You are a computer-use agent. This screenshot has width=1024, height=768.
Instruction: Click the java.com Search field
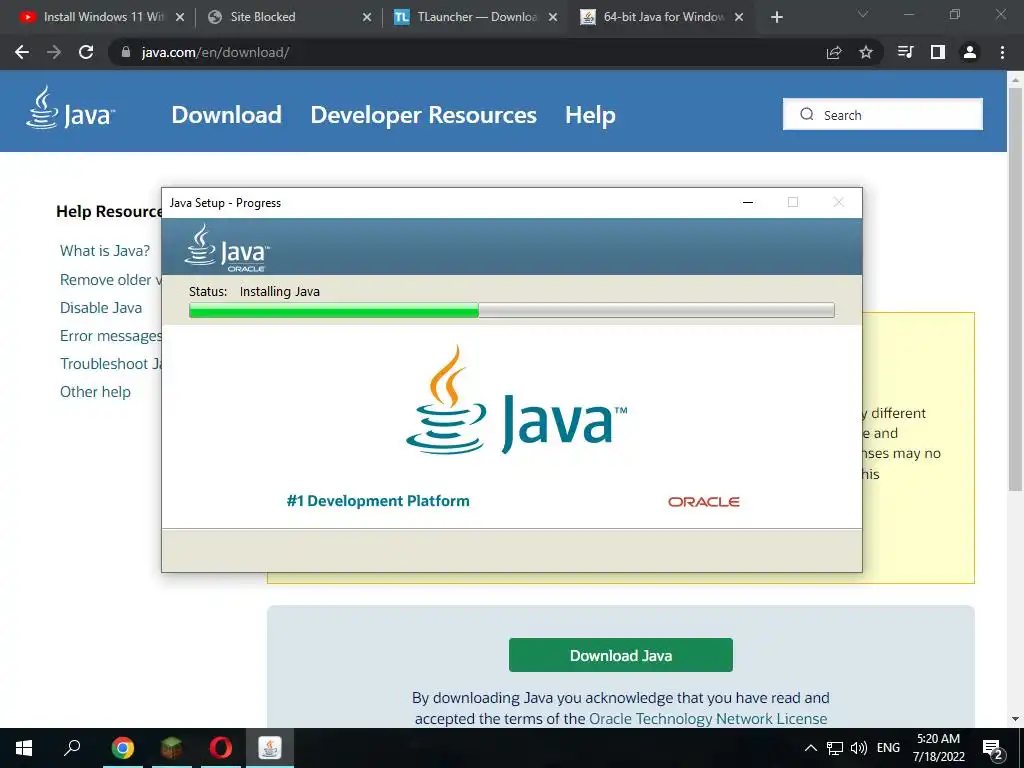(x=882, y=114)
